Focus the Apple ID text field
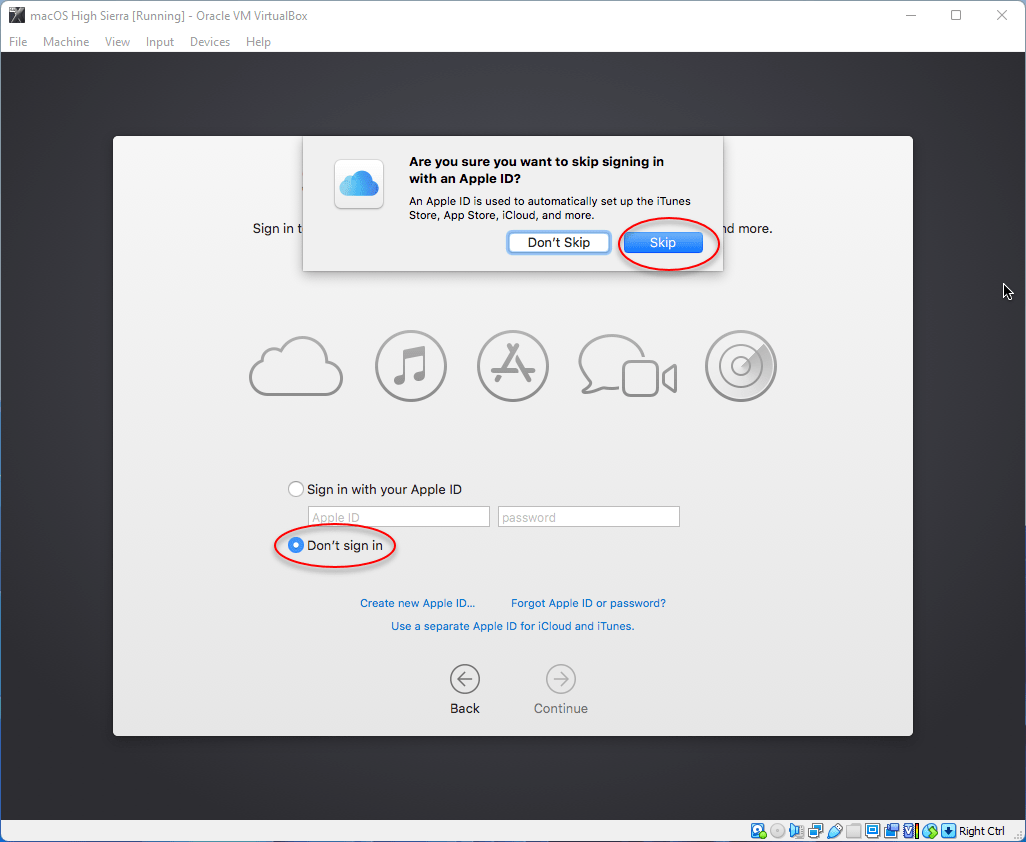 pos(398,517)
